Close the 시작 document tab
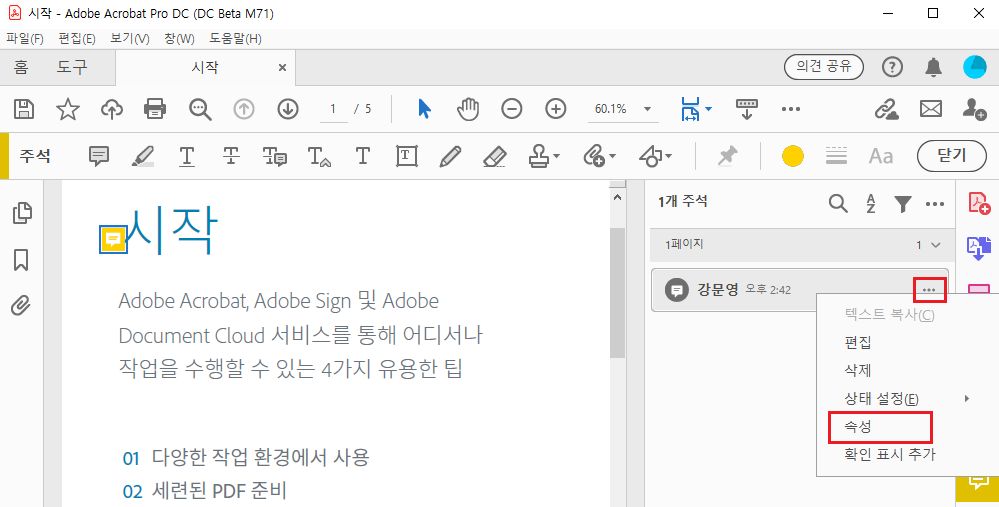 pos(283,68)
